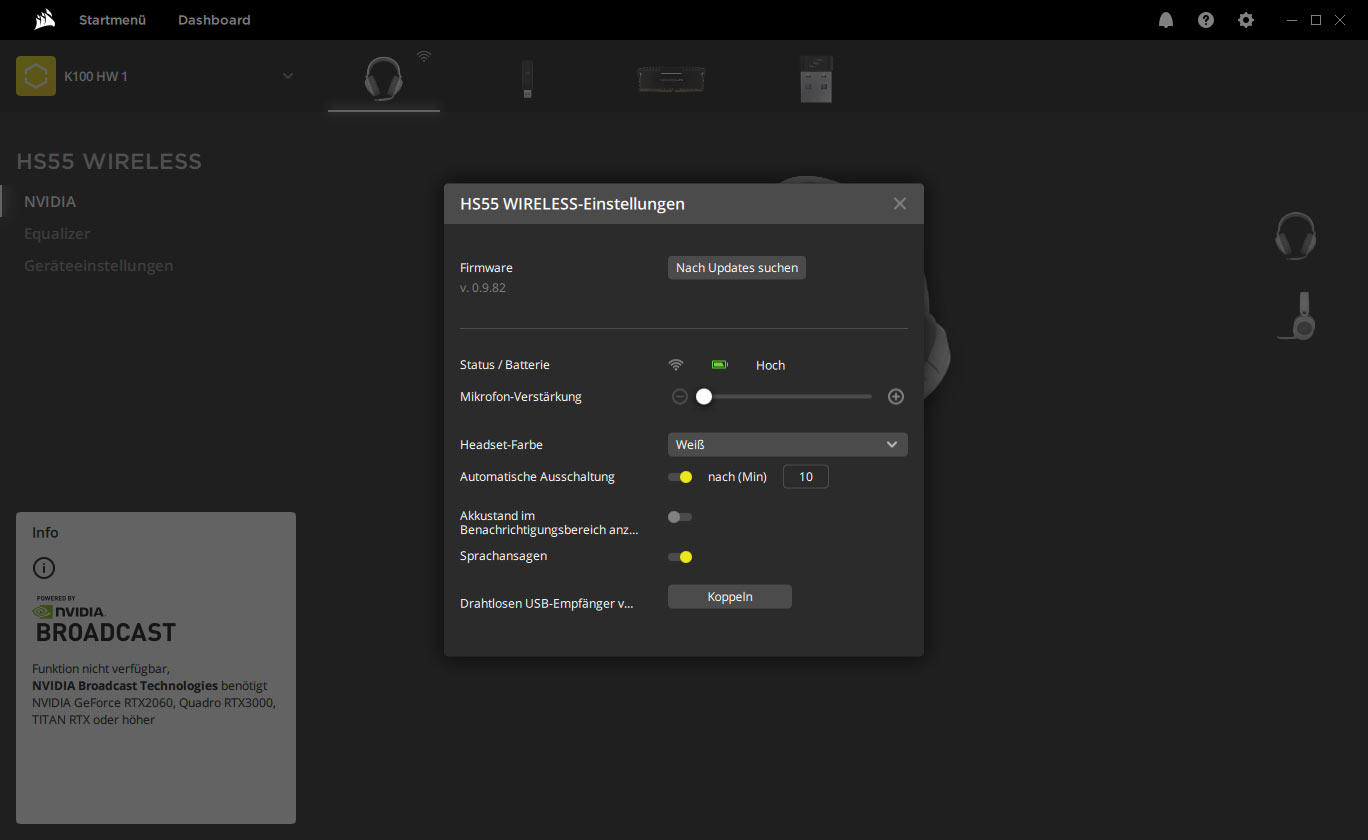1368x840 pixels.
Task: Decrease microphone gain with minus icon
Action: tap(680, 397)
